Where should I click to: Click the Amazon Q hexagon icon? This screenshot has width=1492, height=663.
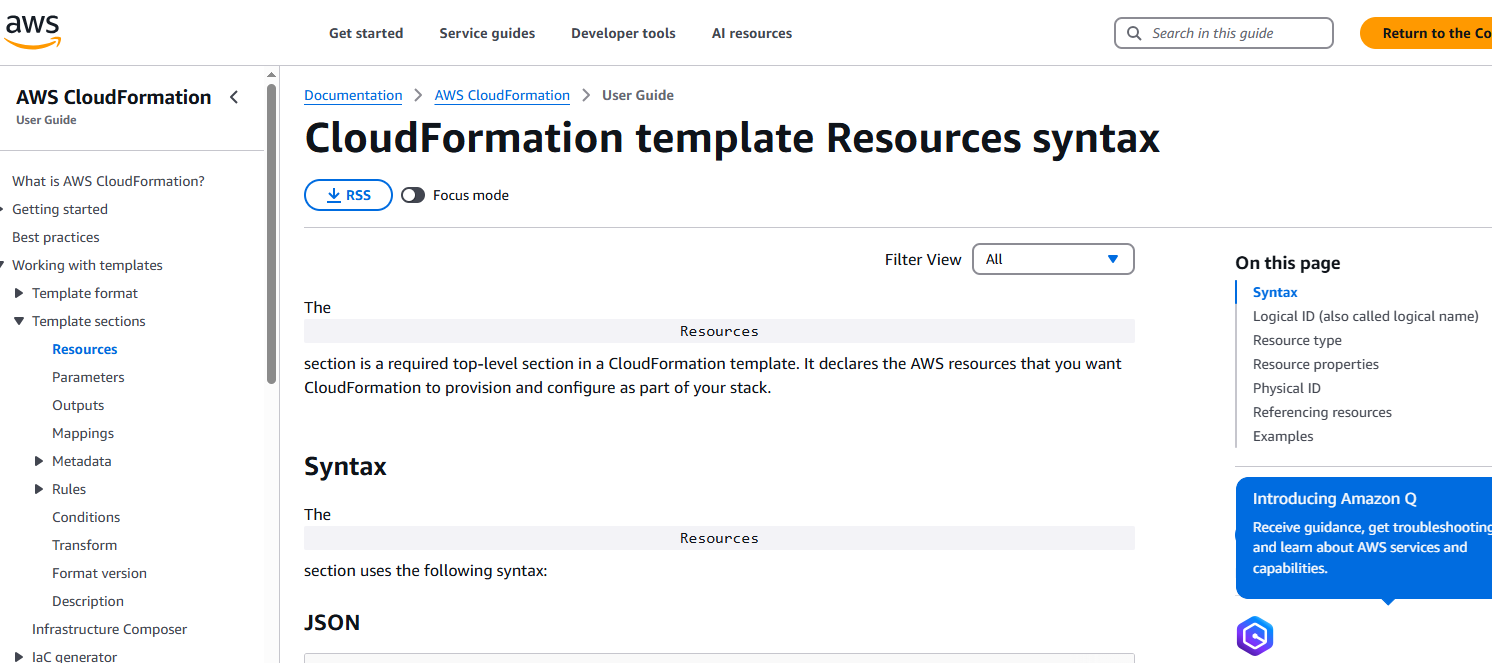pyautogui.click(x=1255, y=636)
